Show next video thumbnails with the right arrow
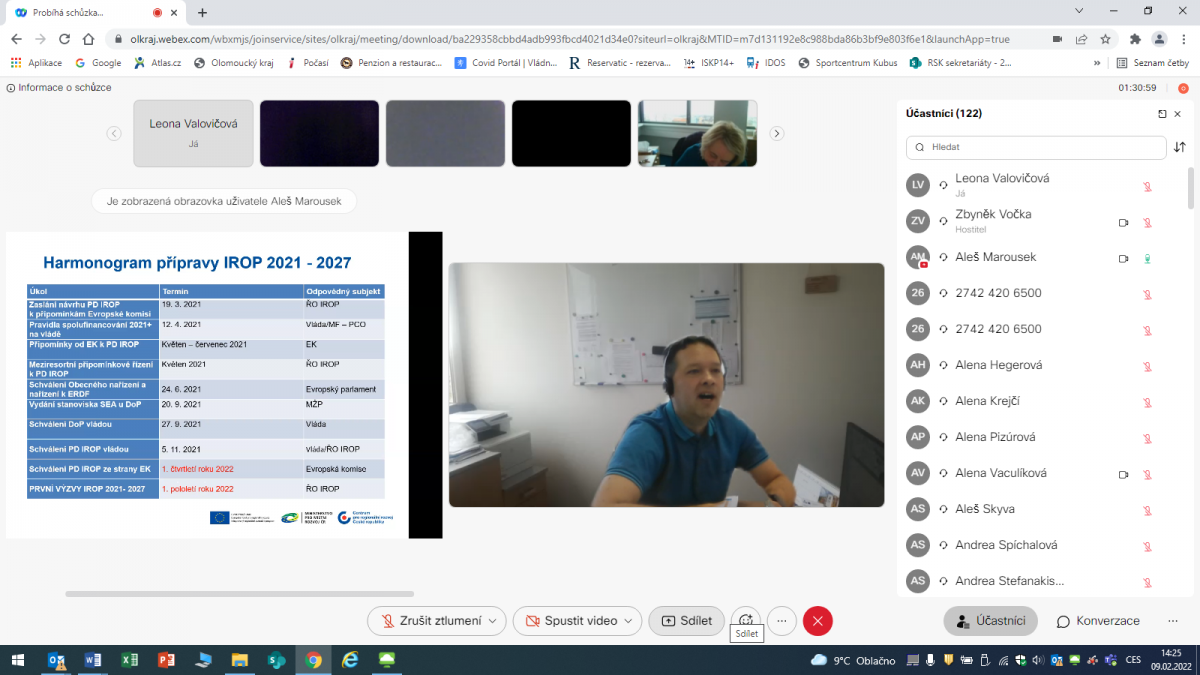This screenshot has width=1200, height=675. tap(776, 133)
